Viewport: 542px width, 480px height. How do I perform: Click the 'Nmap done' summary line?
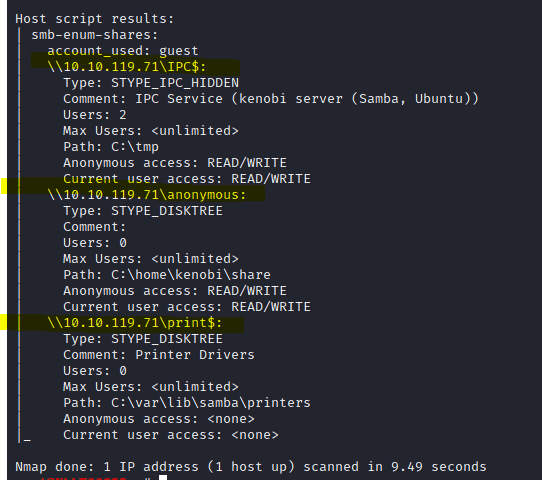tap(251, 467)
